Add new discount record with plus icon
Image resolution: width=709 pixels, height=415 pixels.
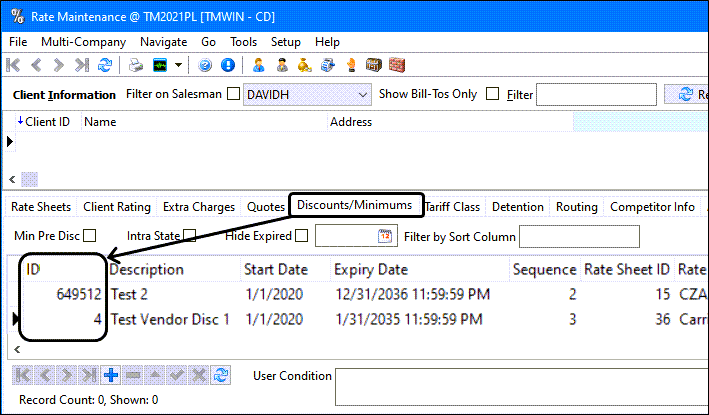tap(111, 375)
